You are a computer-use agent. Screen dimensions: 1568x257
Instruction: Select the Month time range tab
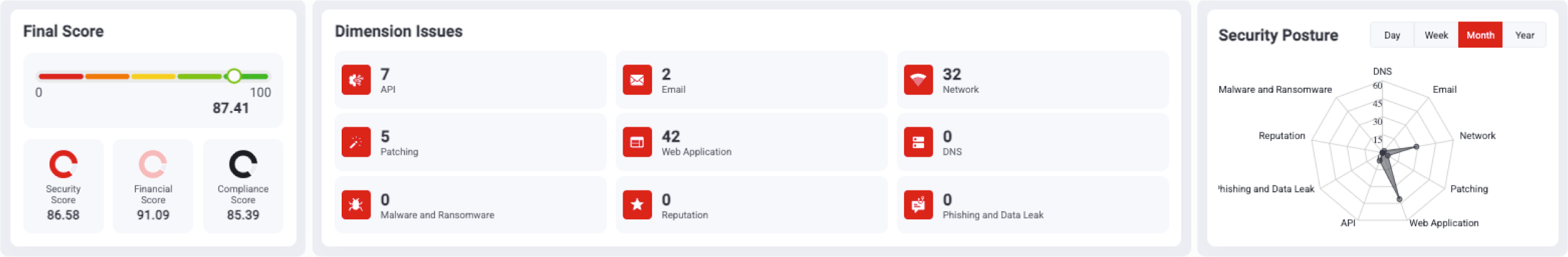1480,35
